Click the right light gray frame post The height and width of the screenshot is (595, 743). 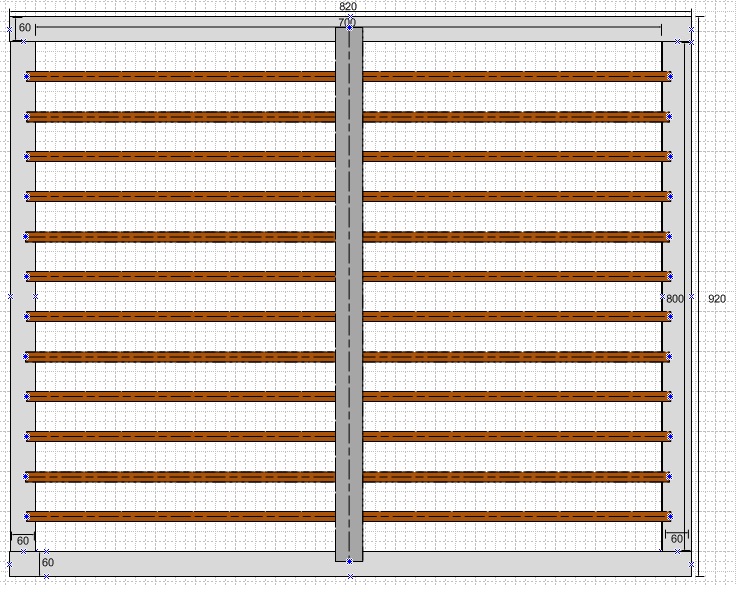tap(677, 296)
